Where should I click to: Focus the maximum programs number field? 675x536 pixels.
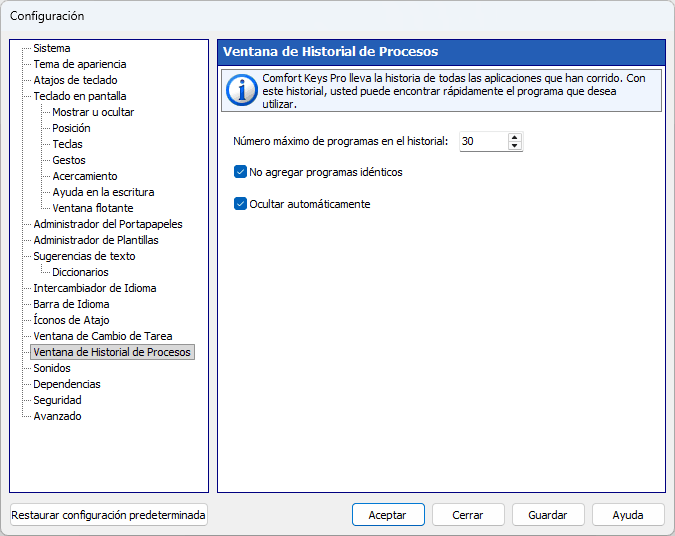click(x=483, y=141)
